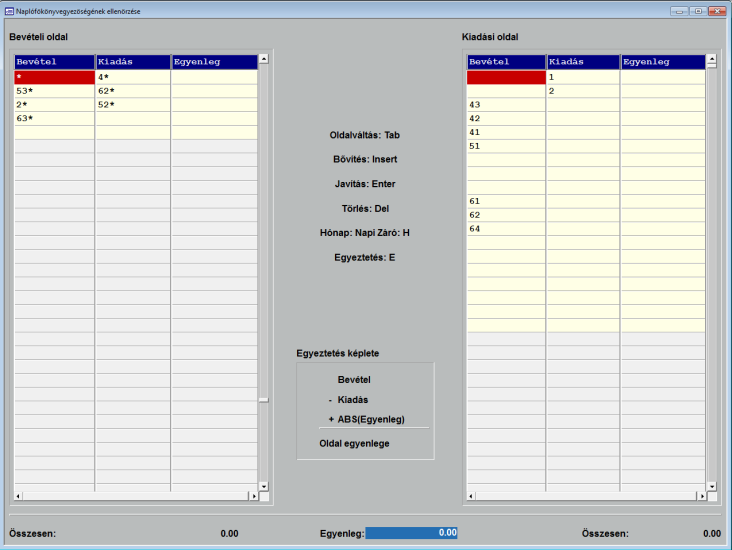Click Kiadás header in Bevételi oldal table
Viewport: 732px width, 550px height.
133,62
